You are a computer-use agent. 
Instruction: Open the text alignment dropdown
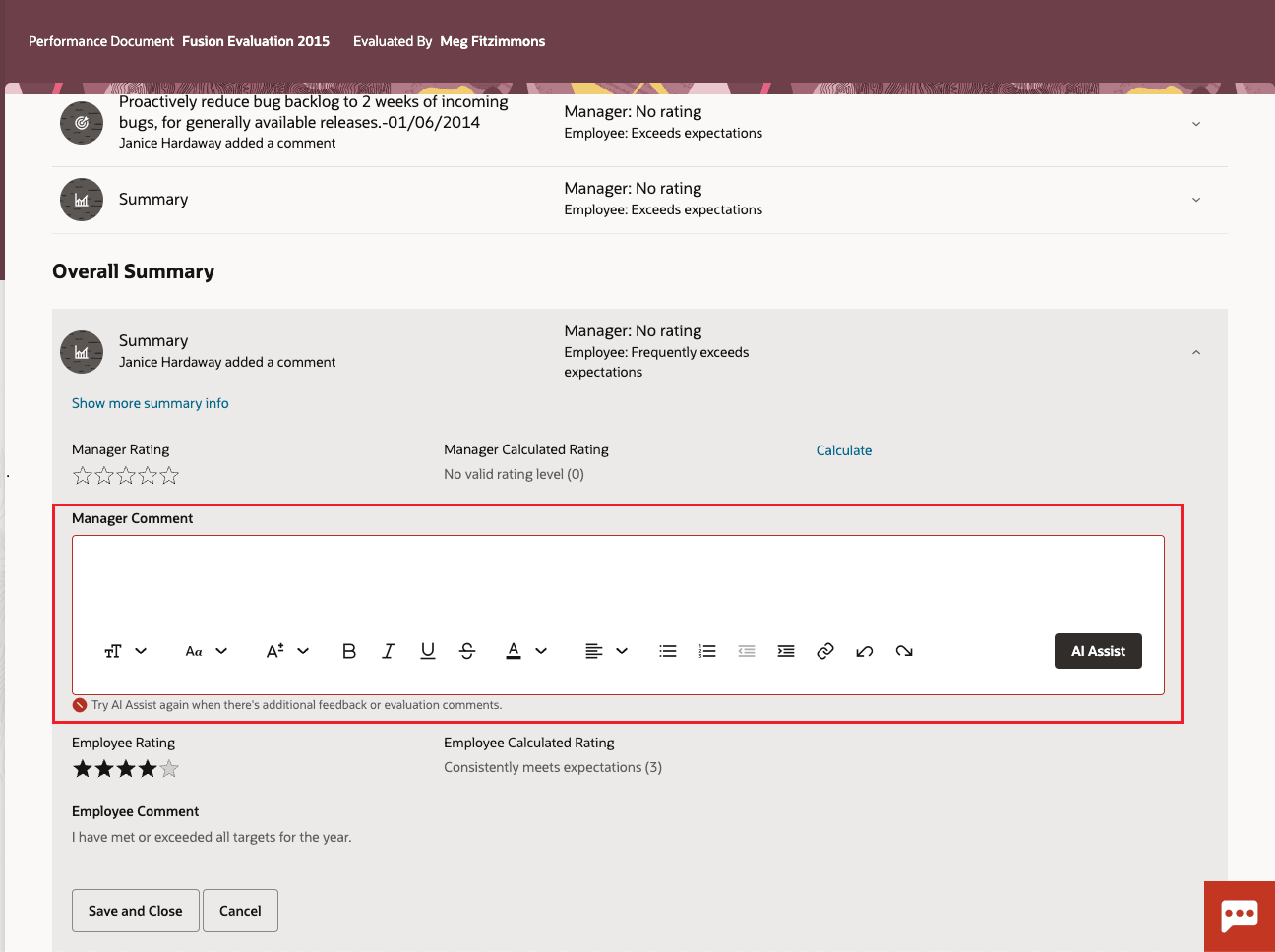[607, 651]
